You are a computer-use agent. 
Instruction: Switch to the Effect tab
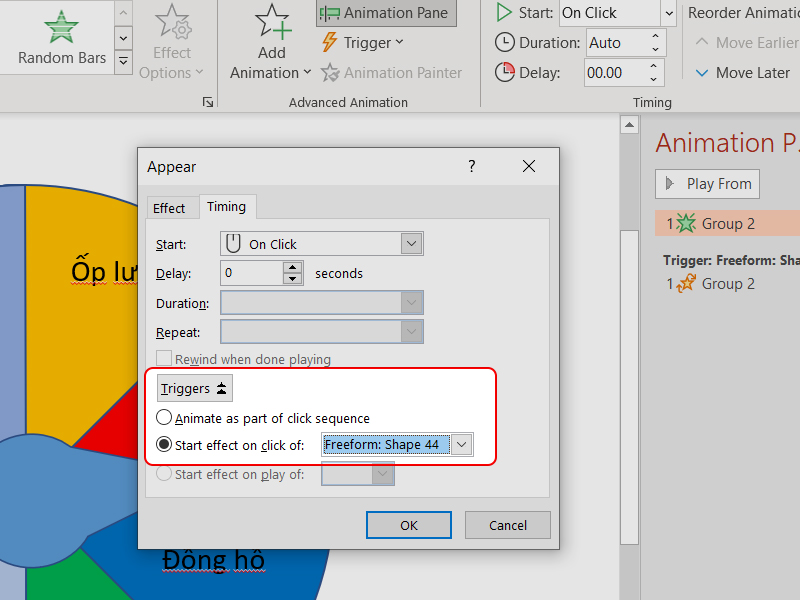169,208
